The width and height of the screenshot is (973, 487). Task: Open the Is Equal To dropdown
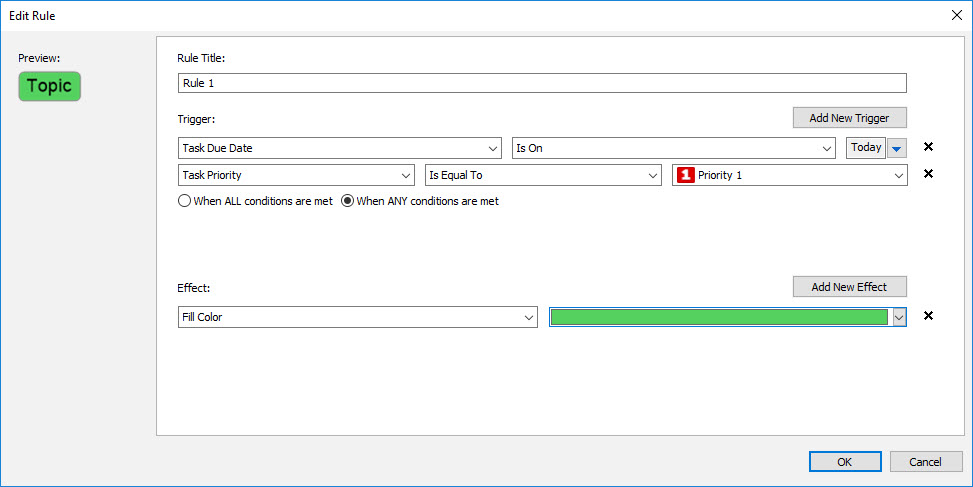click(x=653, y=175)
